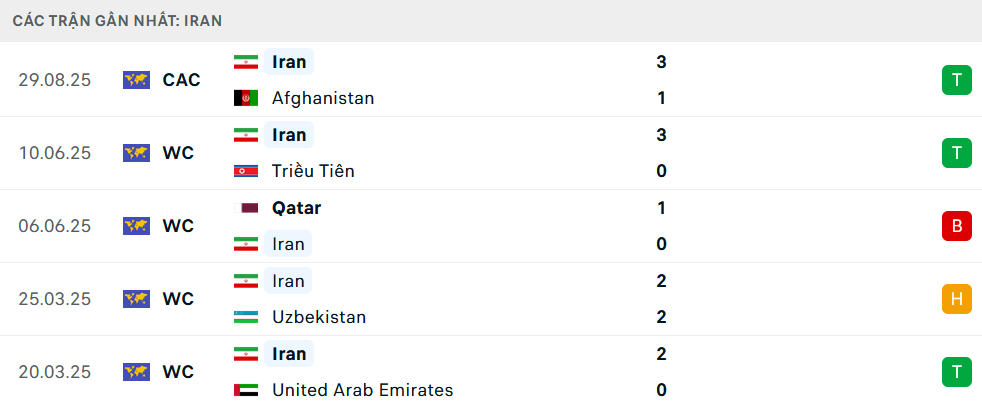982x407 pixels.
Task: Click the WC competition icon for 10.06.25
Action: pyautogui.click(x=136, y=153)
